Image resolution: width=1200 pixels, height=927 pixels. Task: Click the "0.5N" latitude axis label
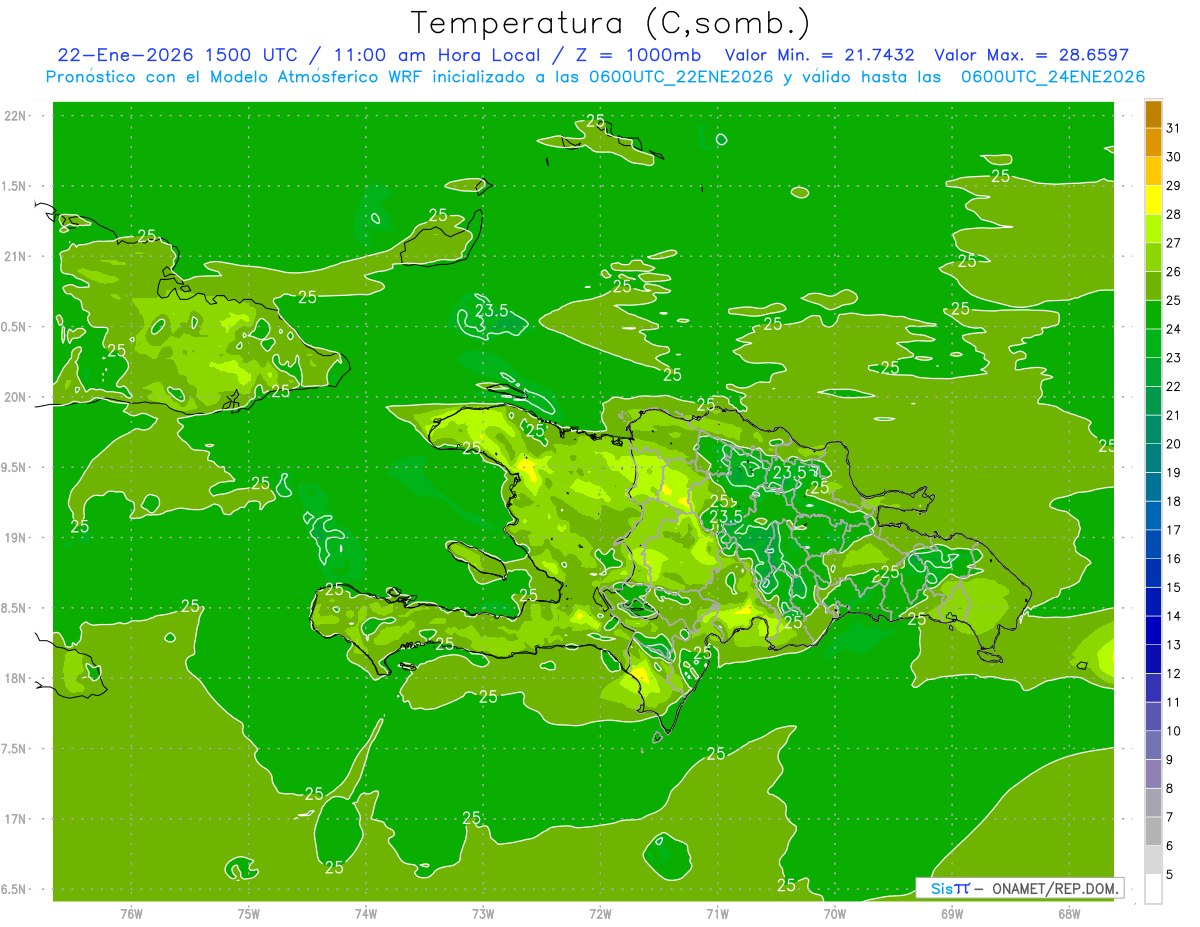click(x=14, y=327)
